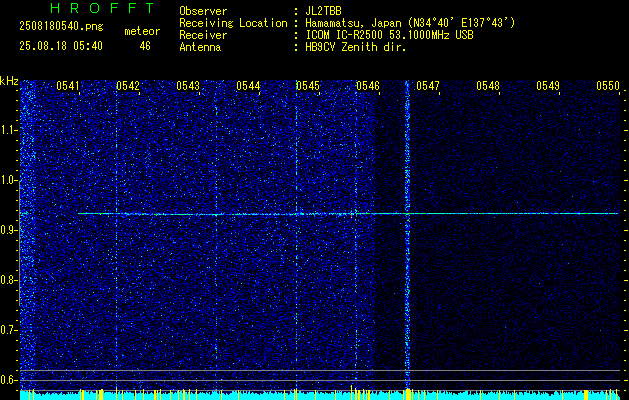Click the 0.9 kHz axis label
Viewport: 629px width, 400px height.
point(8,230)
